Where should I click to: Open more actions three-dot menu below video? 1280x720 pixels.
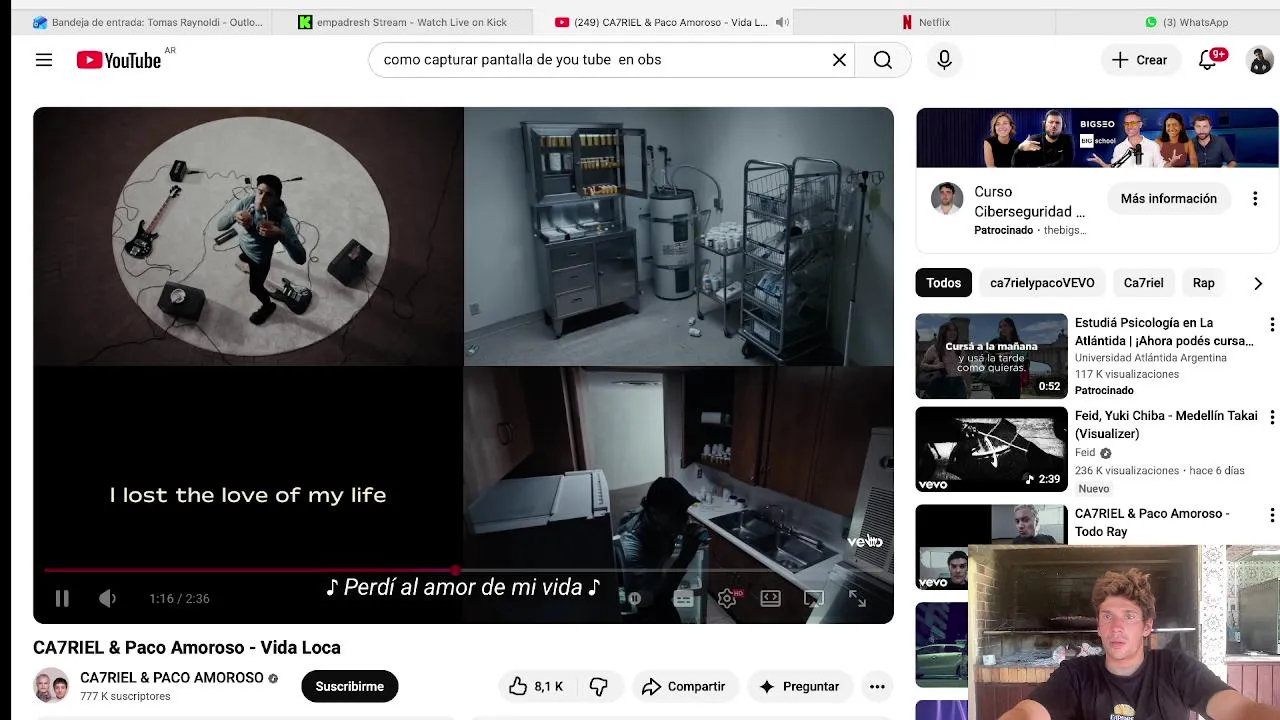pyautogui.click(x=877, y=687)
